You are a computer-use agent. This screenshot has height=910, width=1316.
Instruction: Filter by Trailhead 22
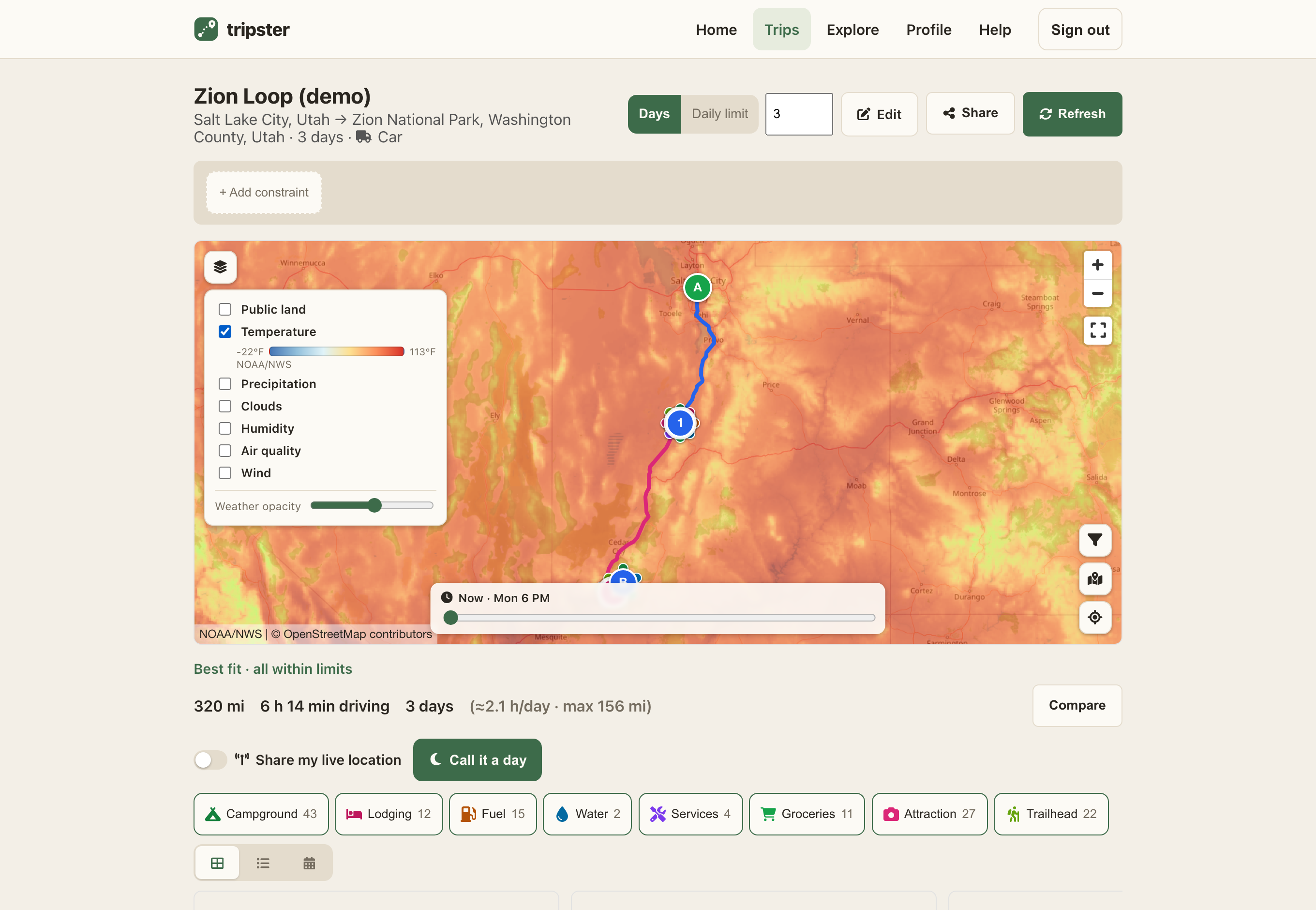pyautogui.click(x=1051, y=814)
